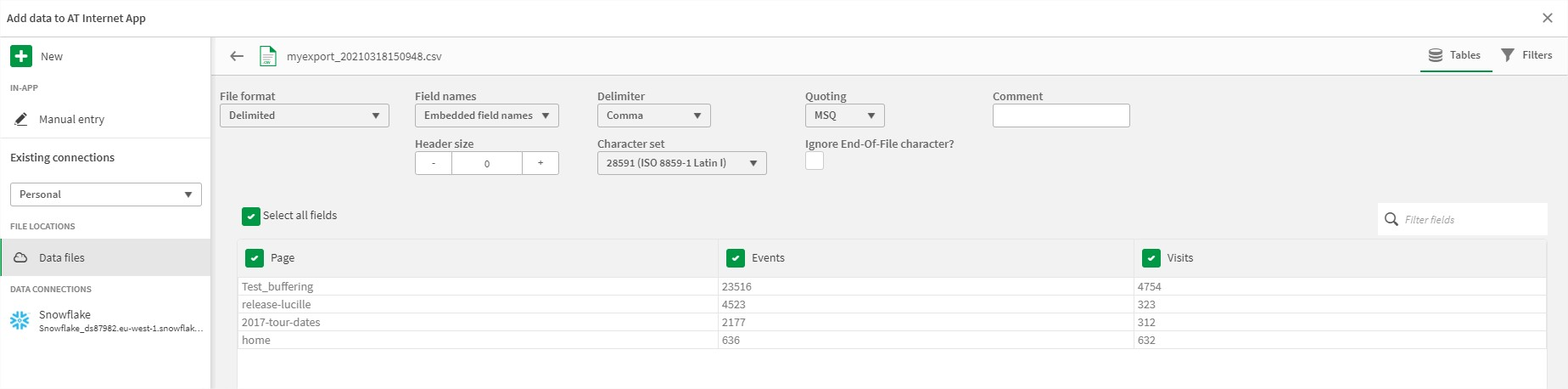1568x389 pixels.
Task: Switch to the Filters tab
Action: point(1526,55)
